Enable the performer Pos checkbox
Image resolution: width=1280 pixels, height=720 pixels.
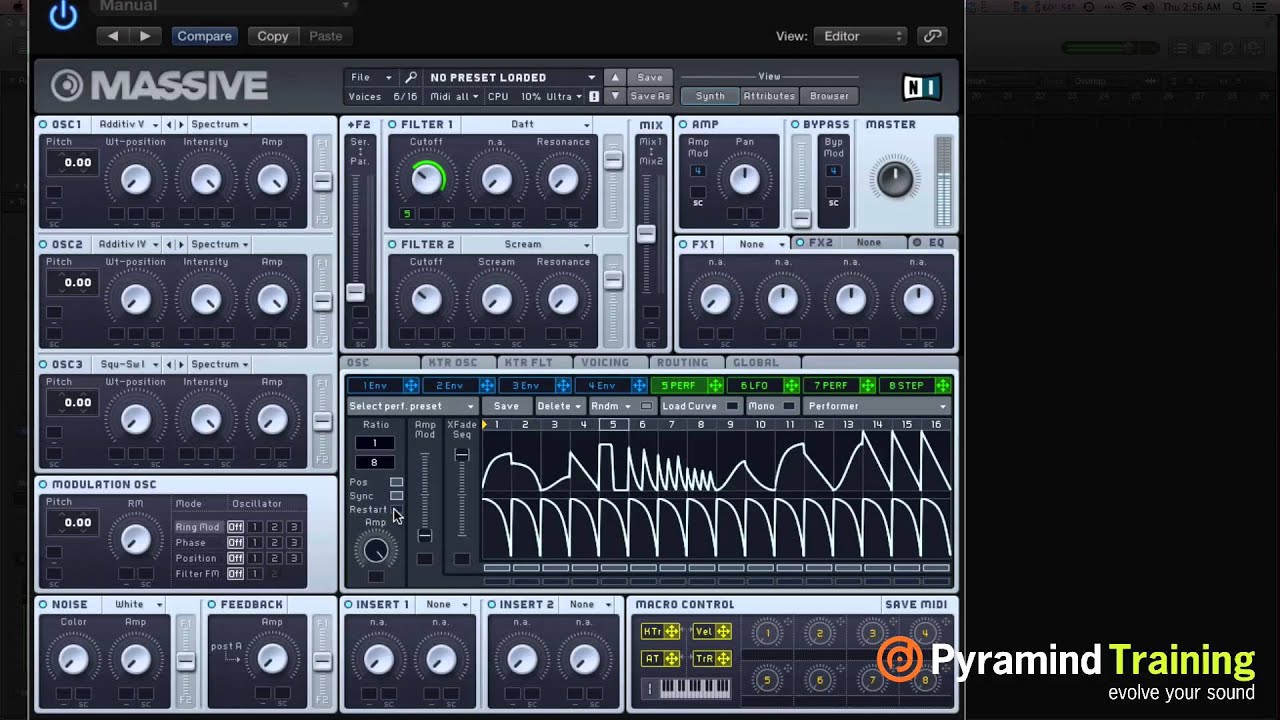397,482
